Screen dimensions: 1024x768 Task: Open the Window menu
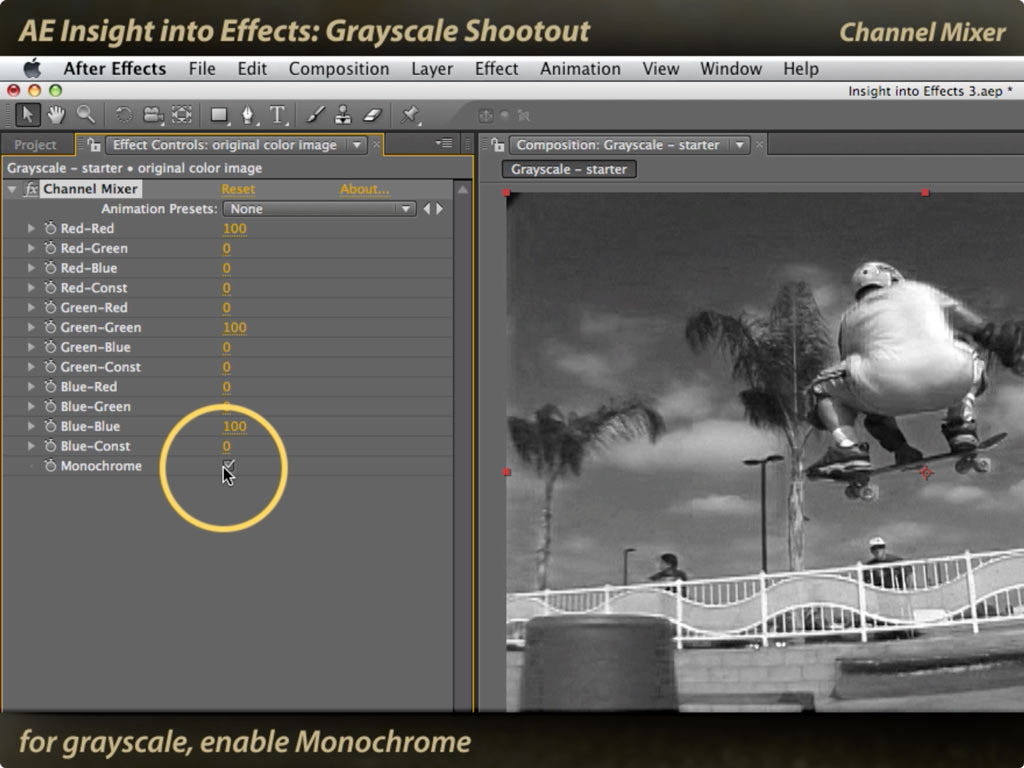[x=731, y=69]
